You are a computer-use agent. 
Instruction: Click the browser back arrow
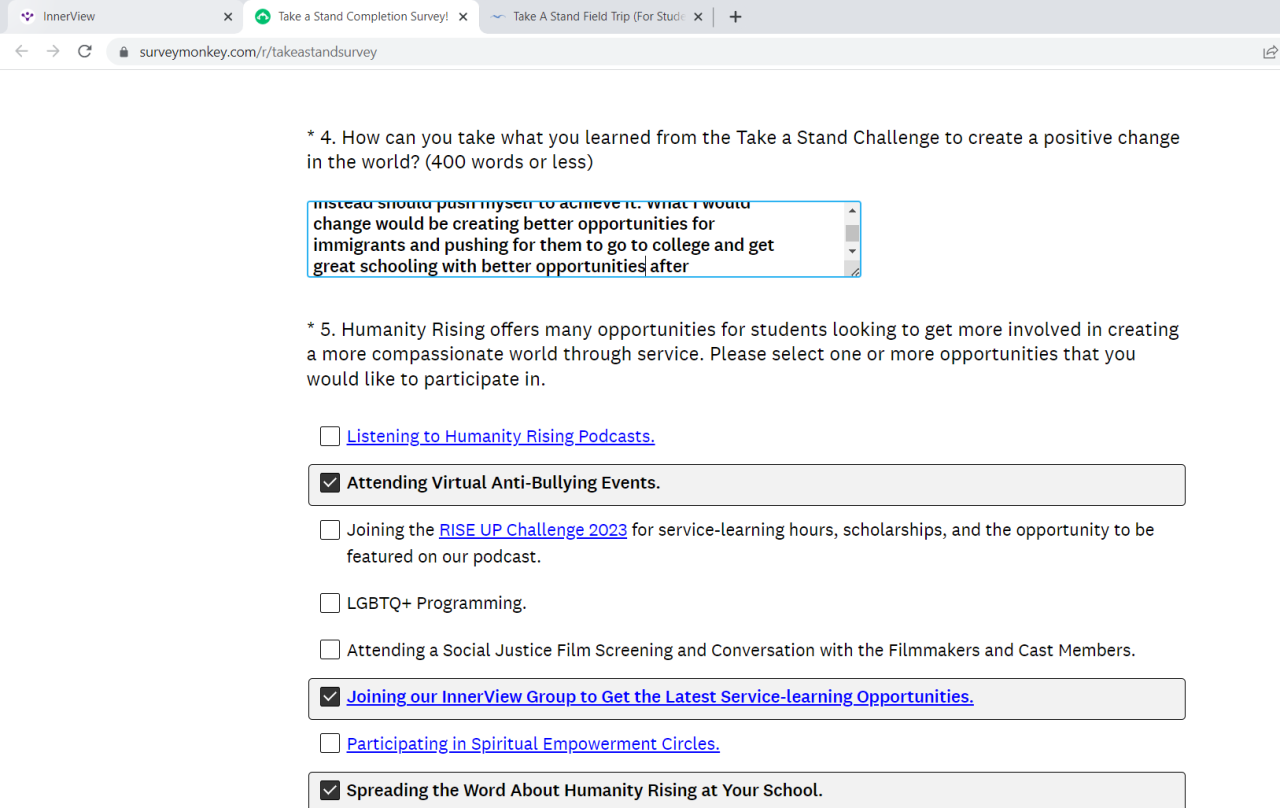tap(22, 52)
